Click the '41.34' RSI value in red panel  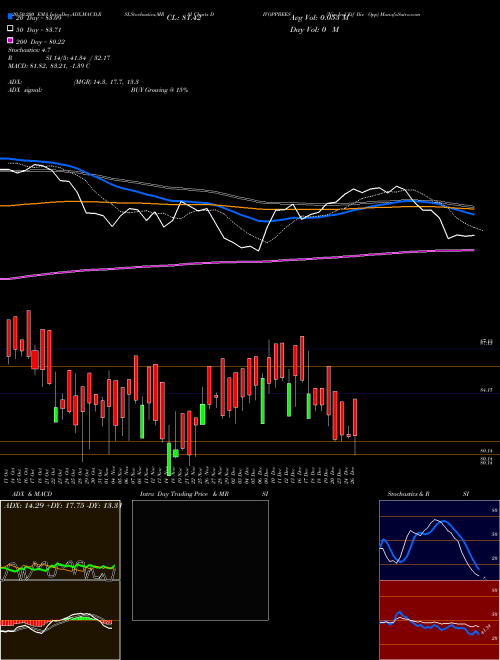486,629
